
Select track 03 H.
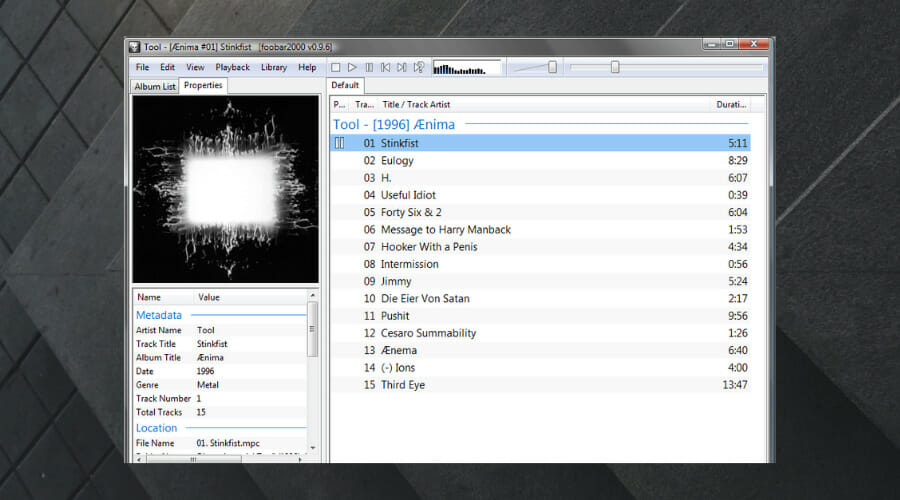(541, 178)
